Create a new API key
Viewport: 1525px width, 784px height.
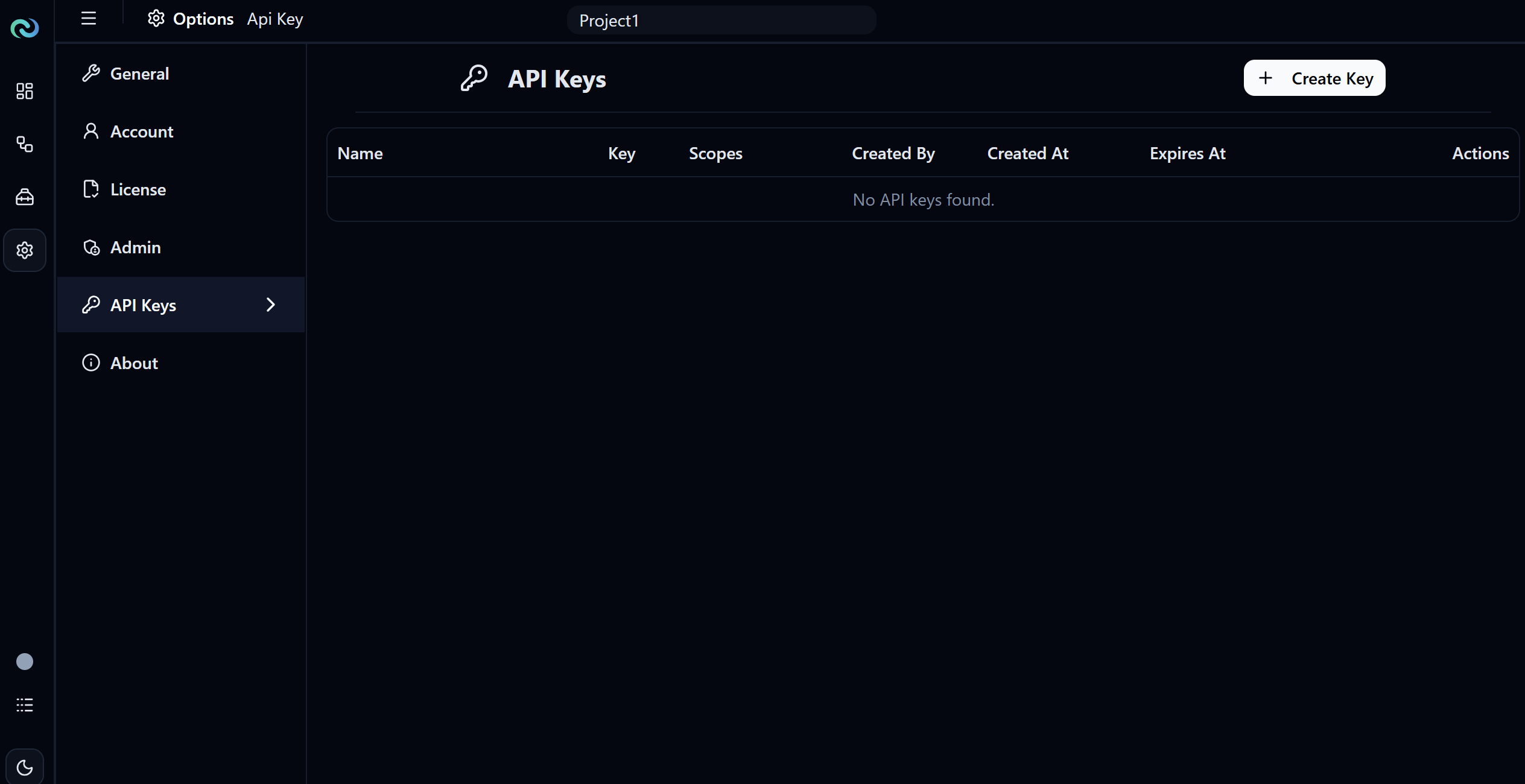coord(1314,78)
